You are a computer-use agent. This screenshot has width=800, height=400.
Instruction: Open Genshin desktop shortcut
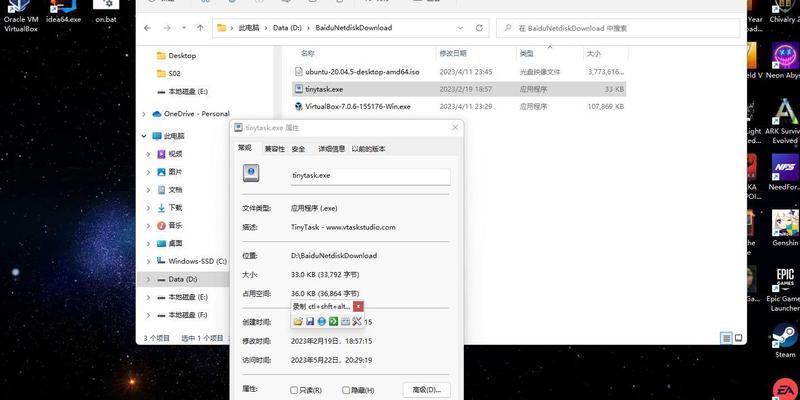tap(785, 228)
